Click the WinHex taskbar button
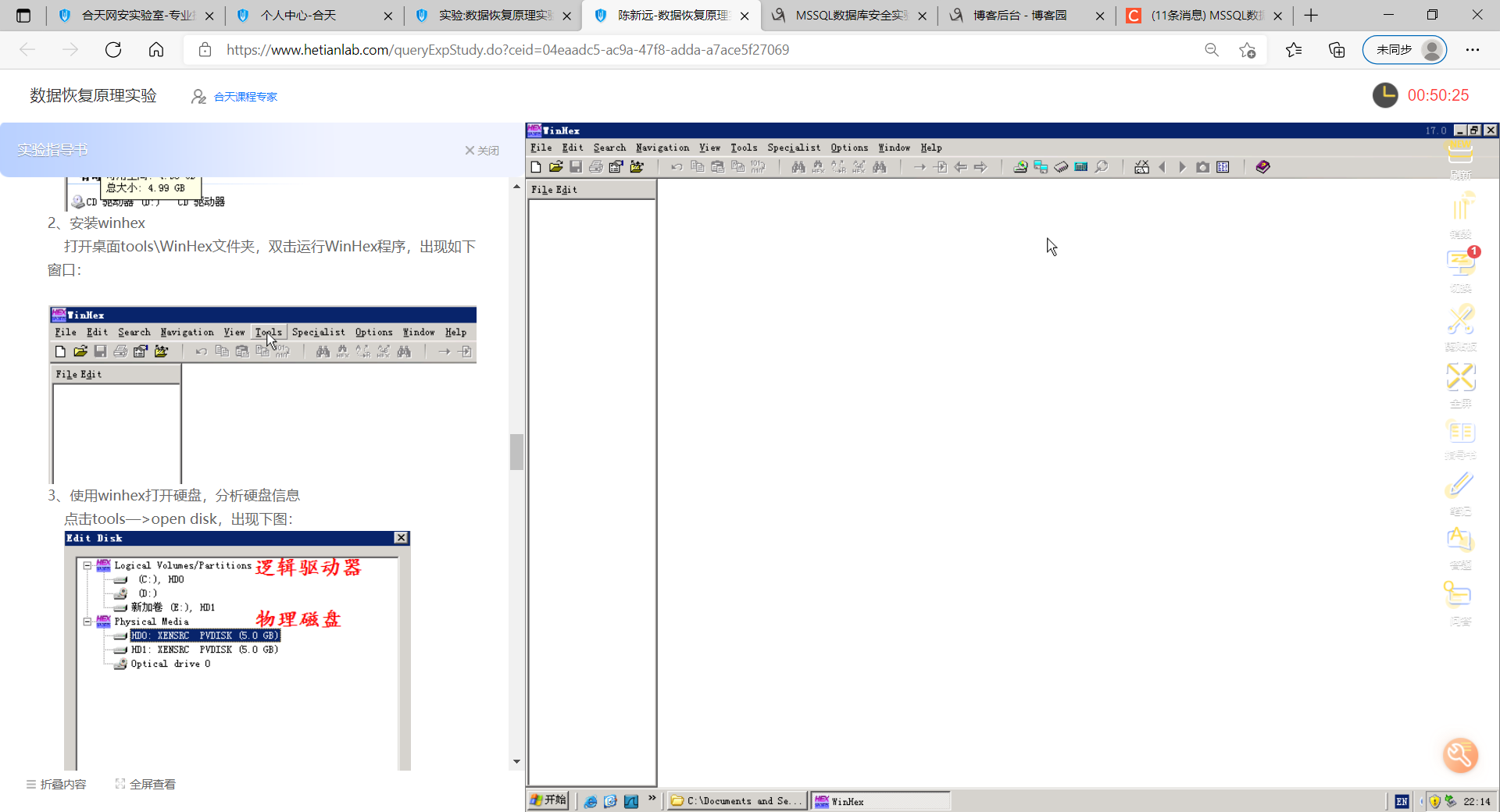 880,801
